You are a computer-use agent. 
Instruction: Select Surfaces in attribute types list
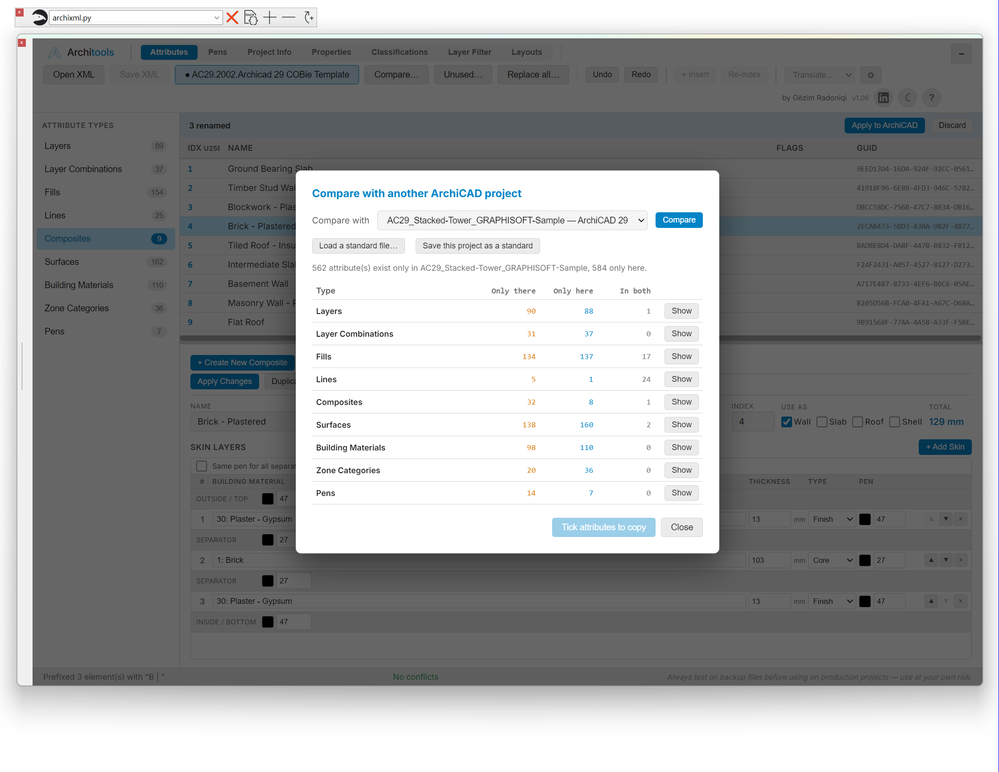[x=105, y=262]
